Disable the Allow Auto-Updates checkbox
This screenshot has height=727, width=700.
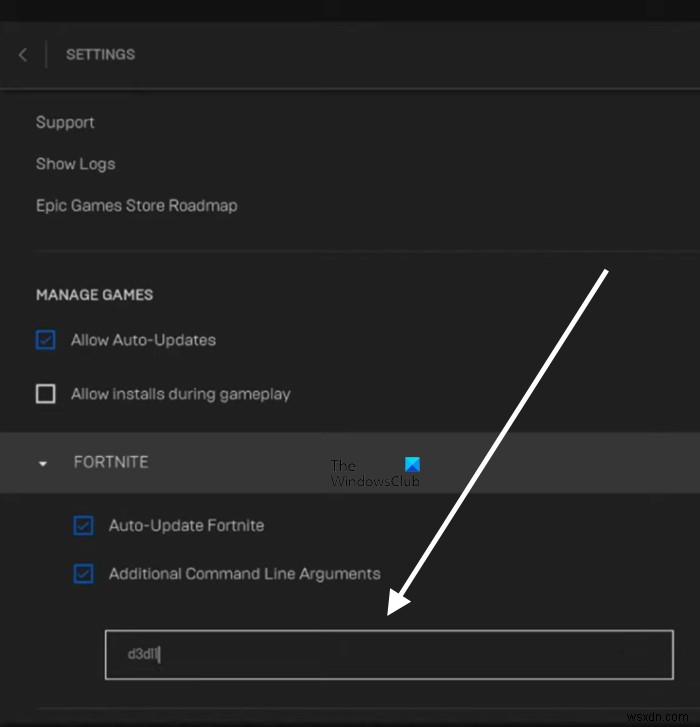(x=45, y=340)
